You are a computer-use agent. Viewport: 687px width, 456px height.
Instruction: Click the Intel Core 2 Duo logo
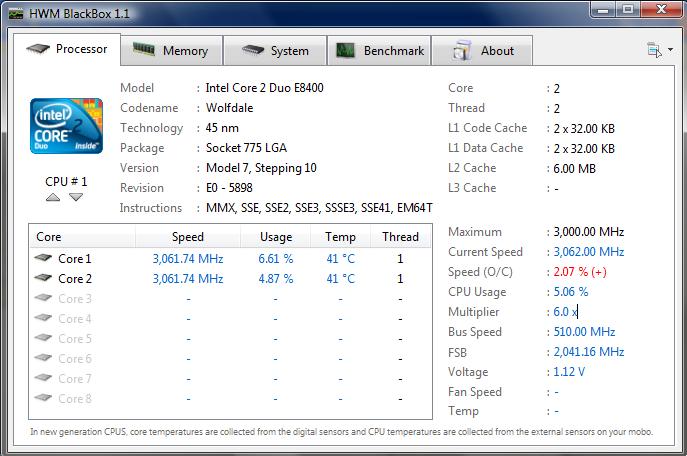(x=66, y=126)
